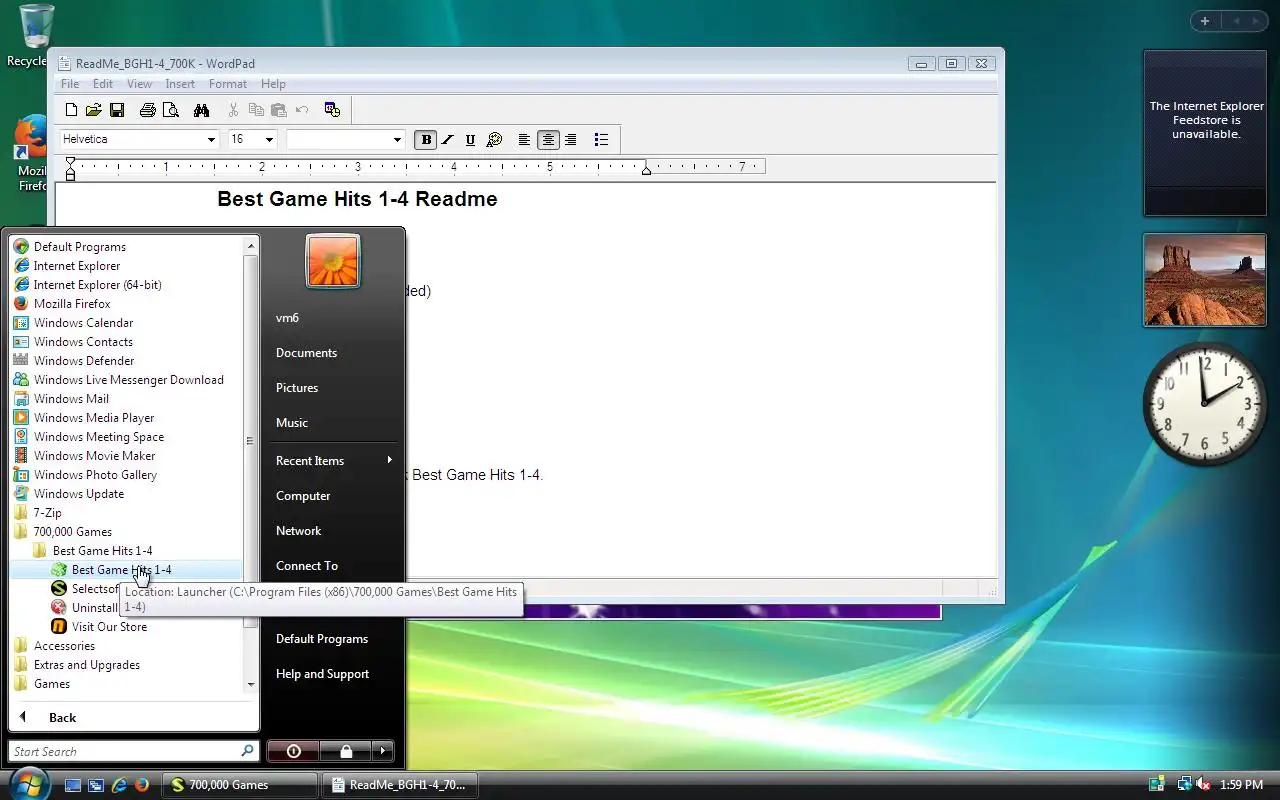This screenshot has width=1280, height=800.
Task: Click the Open file icon in WordPad
Action: [x=94, y=110]
